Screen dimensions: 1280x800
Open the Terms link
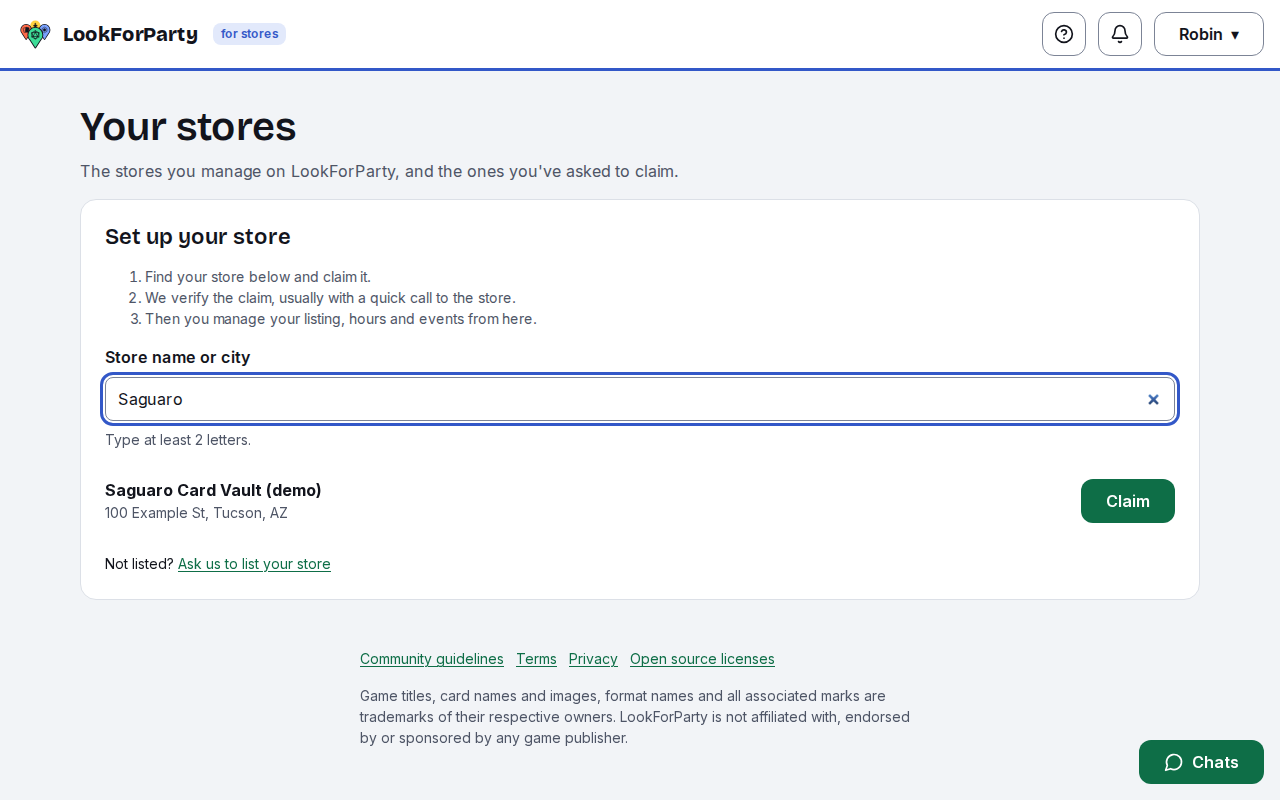(x=536, y=659)
